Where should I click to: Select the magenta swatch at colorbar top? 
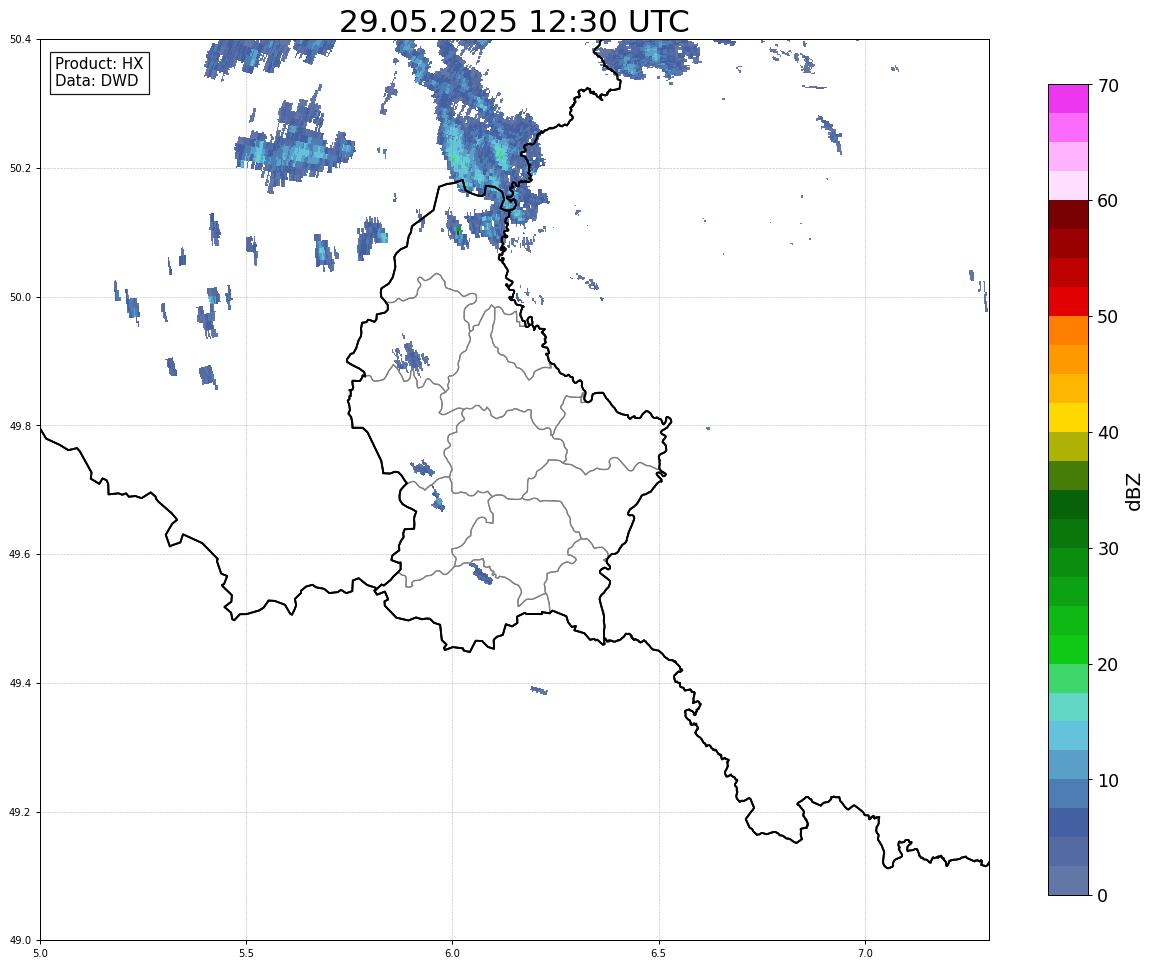(x=1068, y=98)
